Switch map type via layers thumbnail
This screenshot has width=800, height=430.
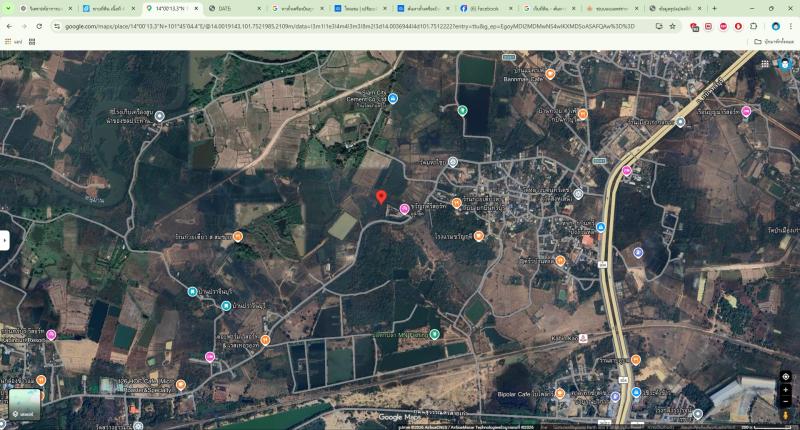point(24,404)
